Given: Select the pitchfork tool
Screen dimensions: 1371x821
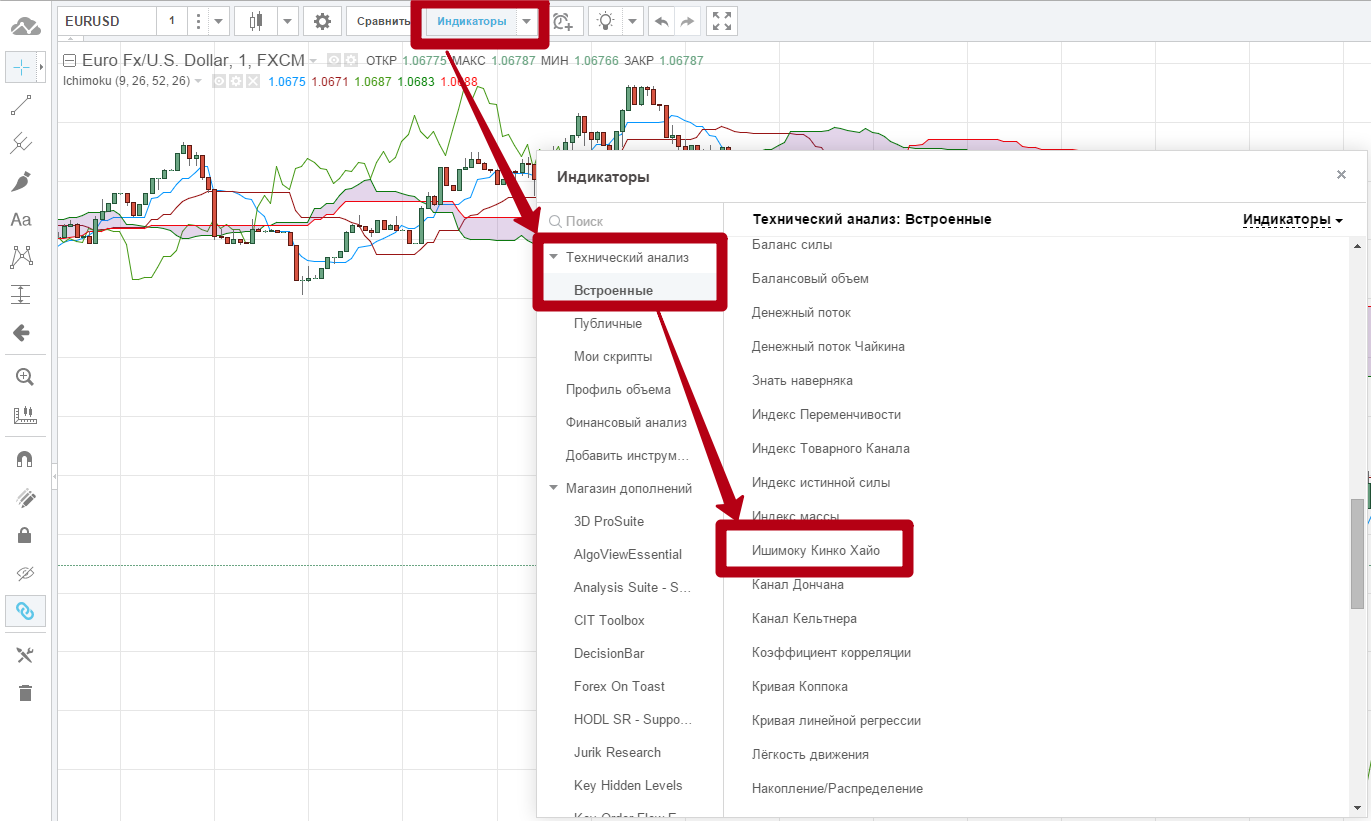Looking at the screenshot, I should point(21,143).
